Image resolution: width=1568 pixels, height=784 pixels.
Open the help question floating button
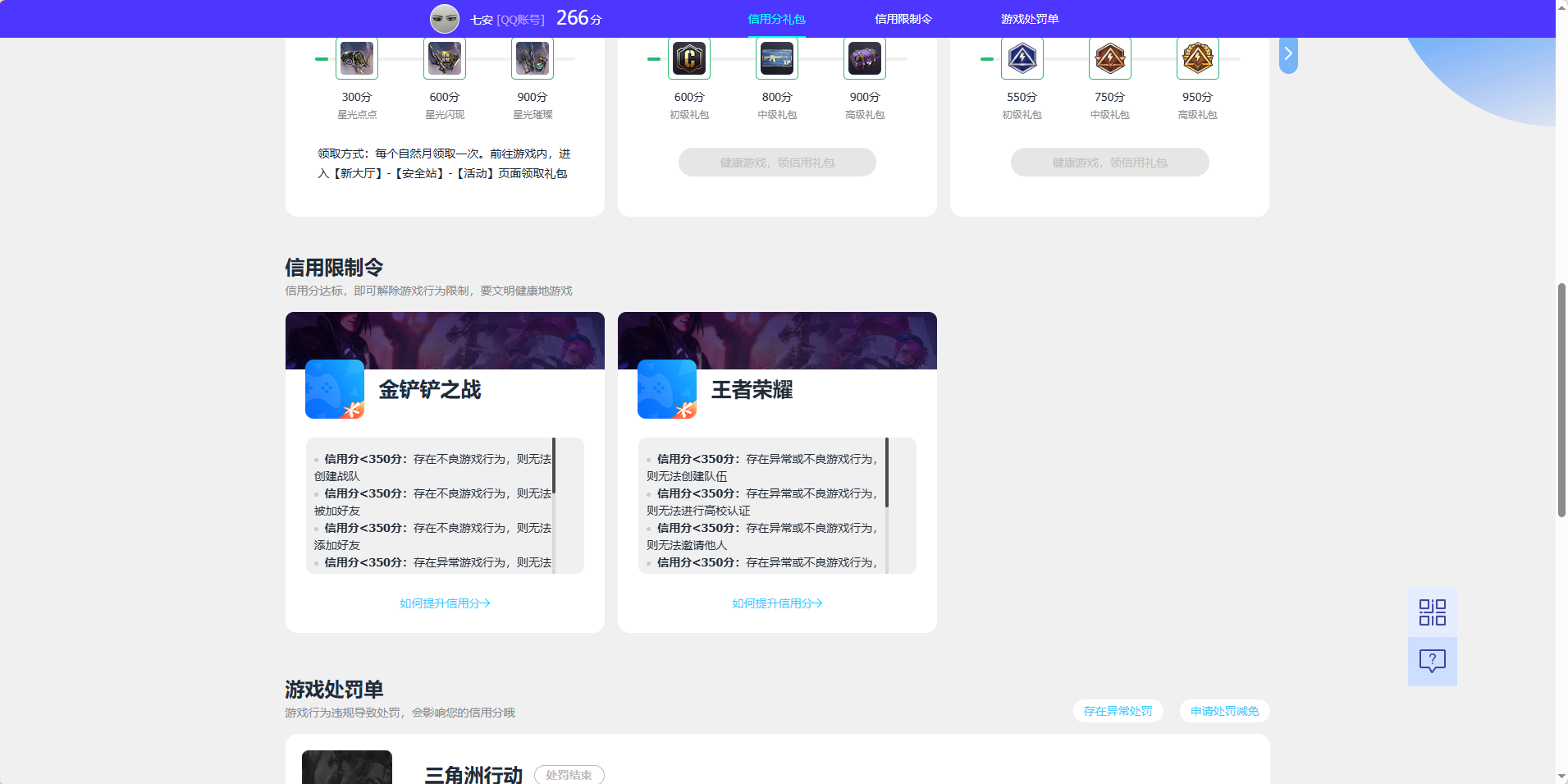point(1433,662)
